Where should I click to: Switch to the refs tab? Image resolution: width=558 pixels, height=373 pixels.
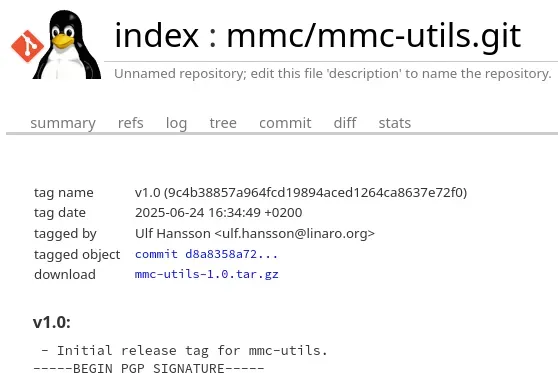pyautogui.click(x=131, y=123)
